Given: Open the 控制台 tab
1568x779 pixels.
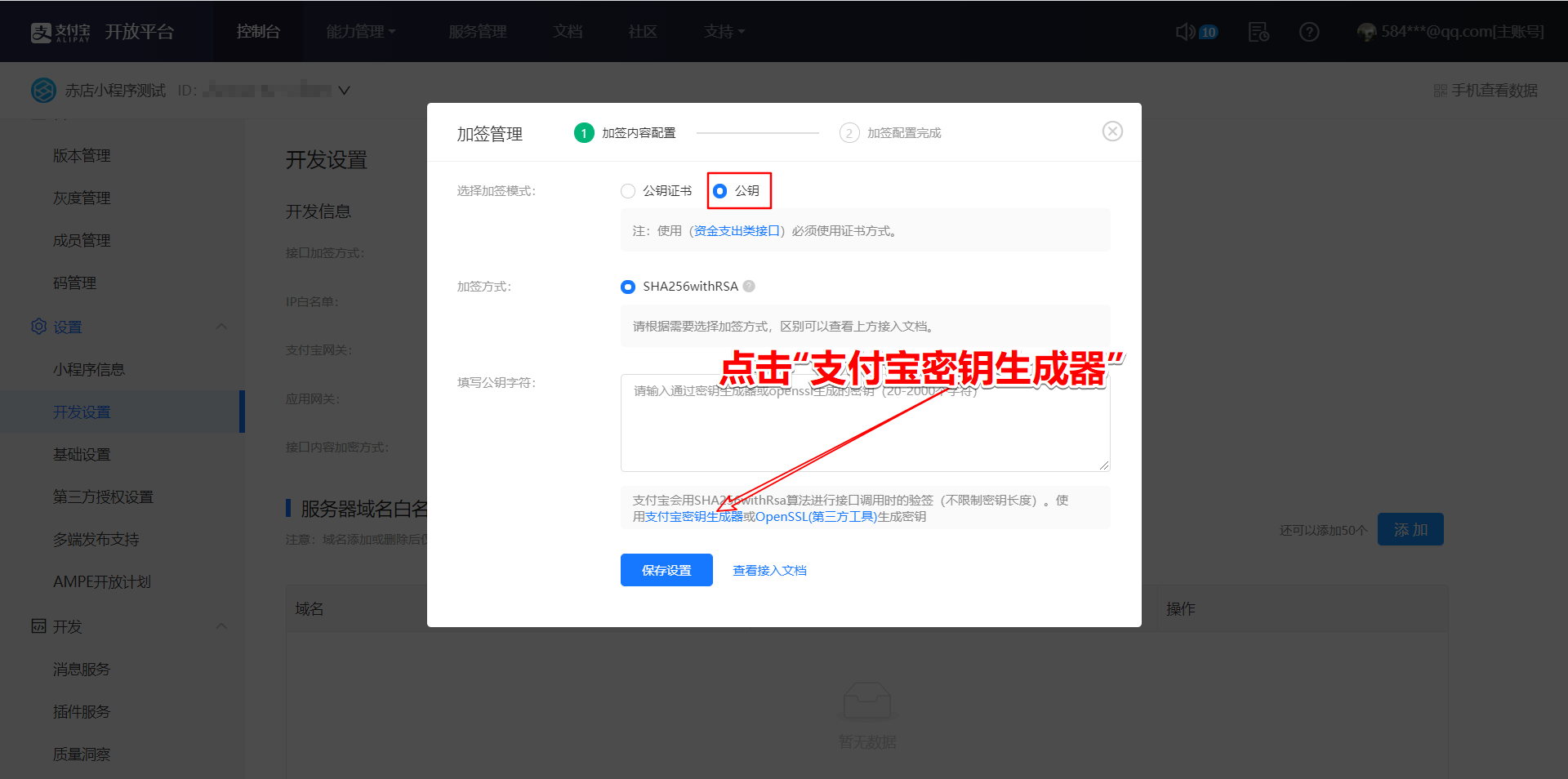Looking at the screenshot, I should [258, 32].
